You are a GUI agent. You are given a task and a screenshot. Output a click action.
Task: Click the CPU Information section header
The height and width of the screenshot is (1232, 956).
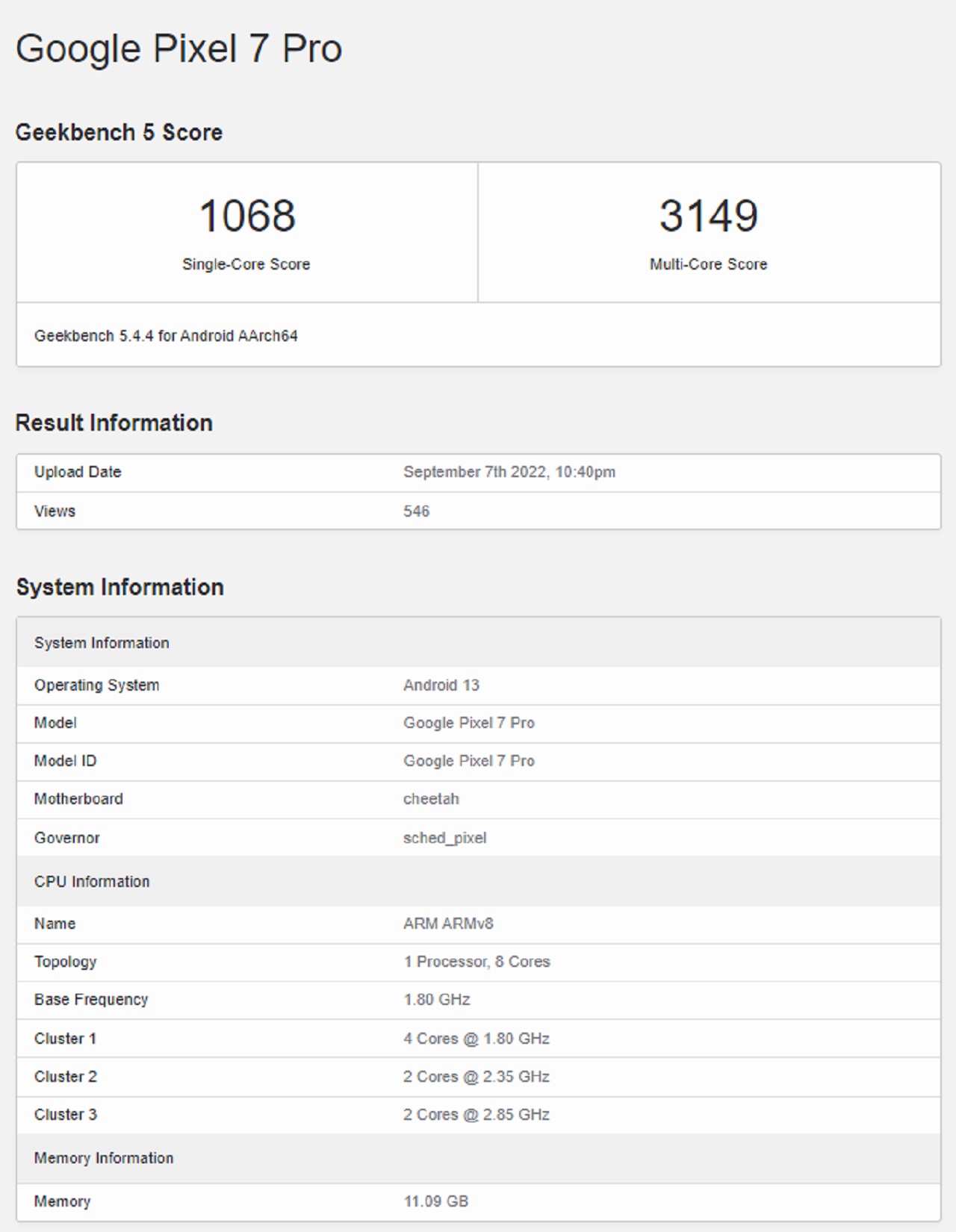coord(92,882)
